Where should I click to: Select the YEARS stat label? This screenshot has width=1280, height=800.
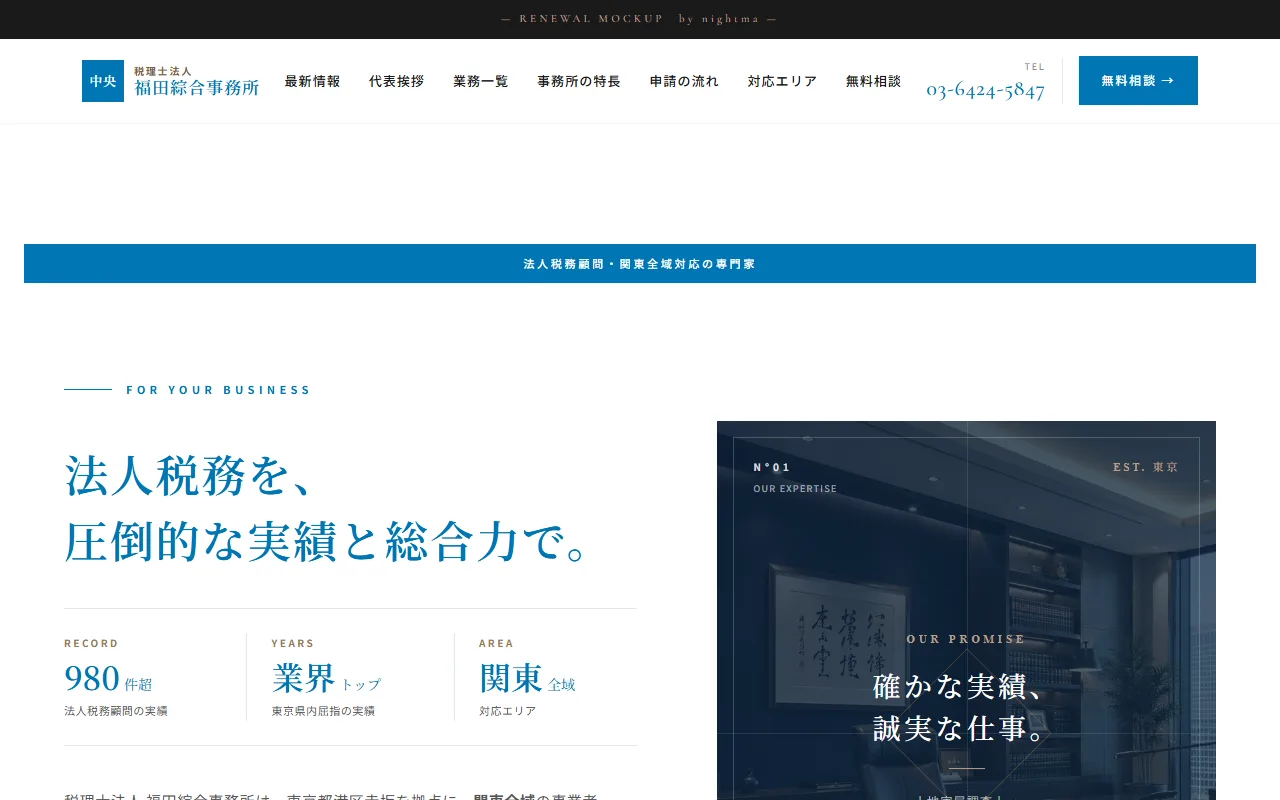click(293, 644)
